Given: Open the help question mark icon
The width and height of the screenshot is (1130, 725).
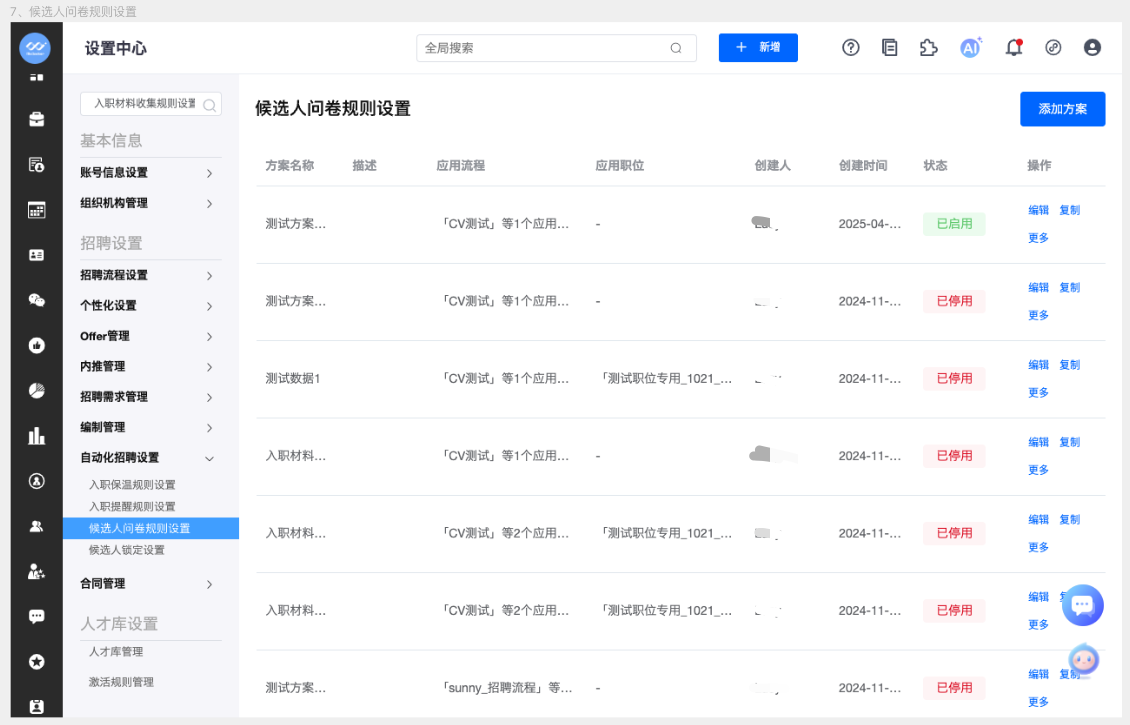Looking at the screenshot, I should 851,47.
